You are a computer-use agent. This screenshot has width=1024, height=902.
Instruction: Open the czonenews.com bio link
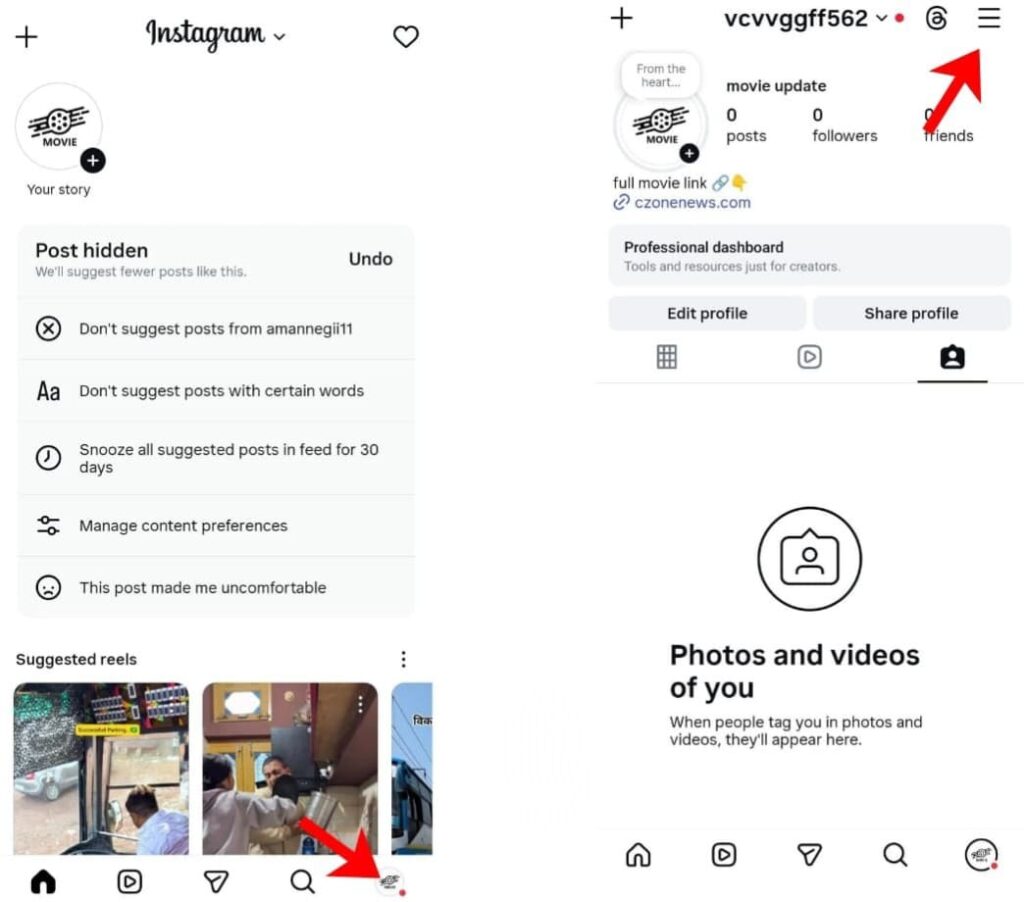692,202
